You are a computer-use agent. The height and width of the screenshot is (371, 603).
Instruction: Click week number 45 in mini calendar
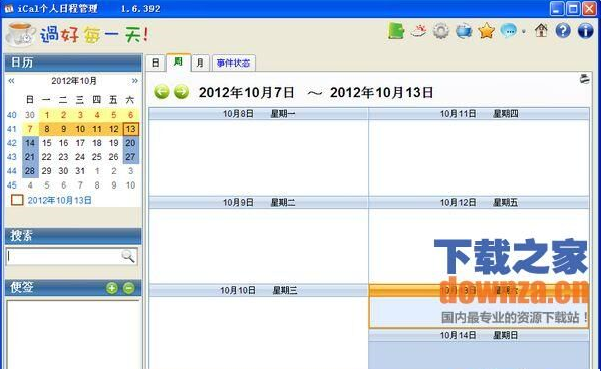tap(12, 185)
